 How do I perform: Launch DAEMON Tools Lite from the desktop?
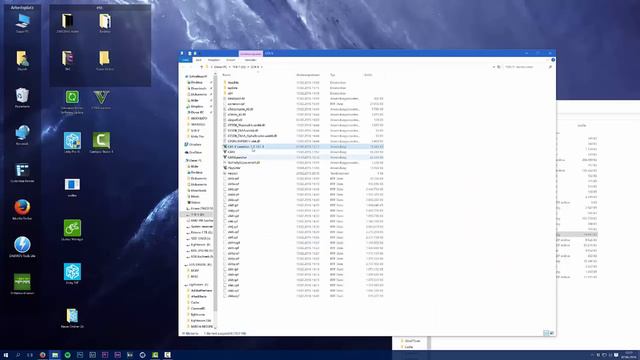click(22, 247)
